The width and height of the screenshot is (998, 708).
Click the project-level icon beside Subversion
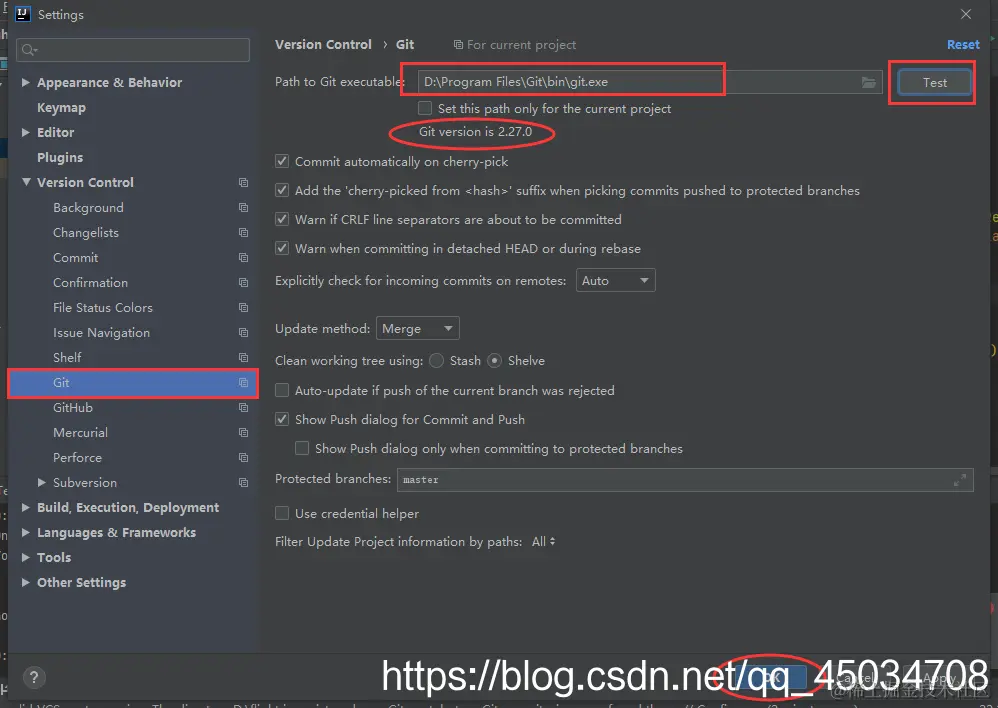243,483
